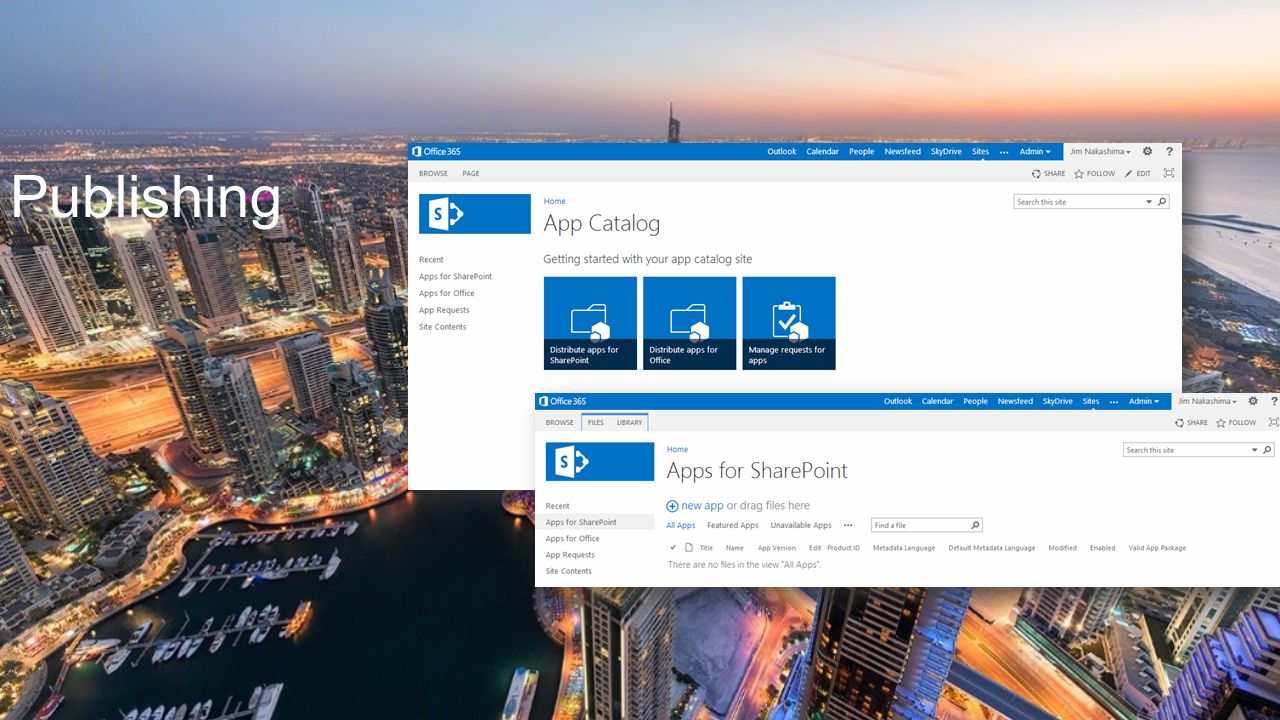Screen dimensions: 1280x720
Task: Open search scope dropdown arrow in App Catalog window
Action: pyautogui.click(x=1149, y=202)
